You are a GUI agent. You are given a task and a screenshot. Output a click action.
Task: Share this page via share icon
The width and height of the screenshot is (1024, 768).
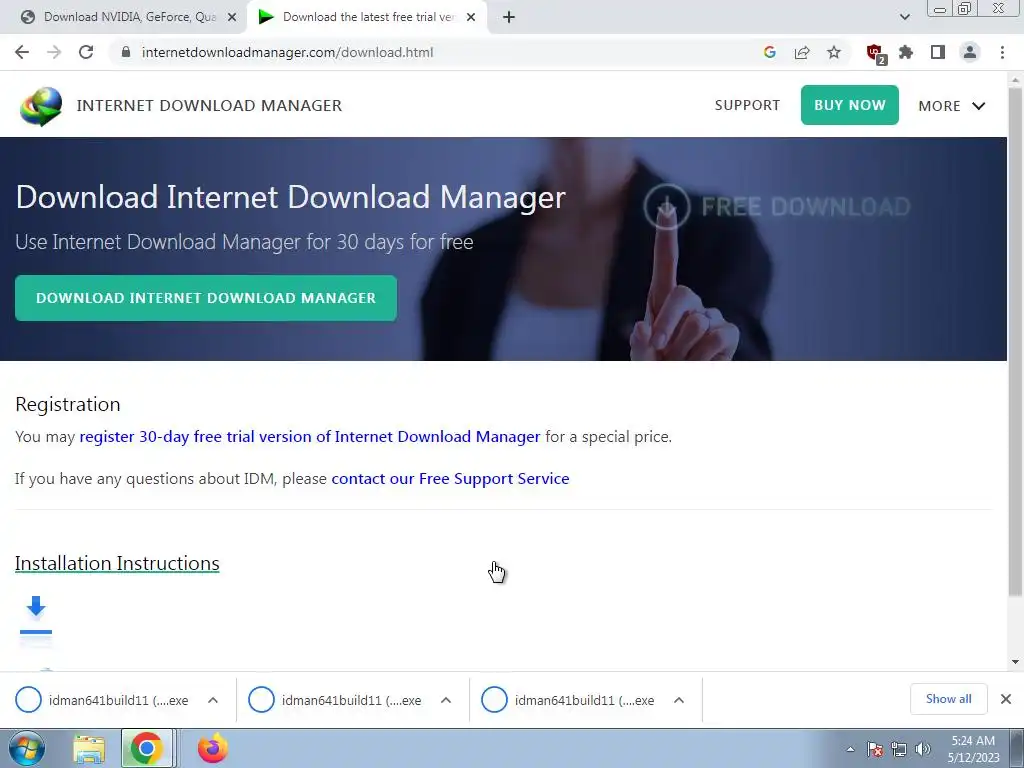(x=802, y=52)
